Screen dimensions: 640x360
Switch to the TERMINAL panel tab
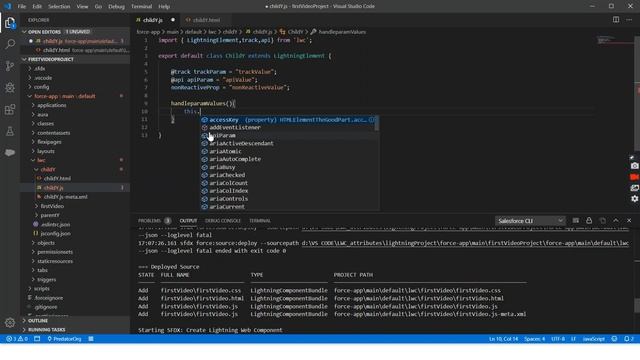point(260,221)
